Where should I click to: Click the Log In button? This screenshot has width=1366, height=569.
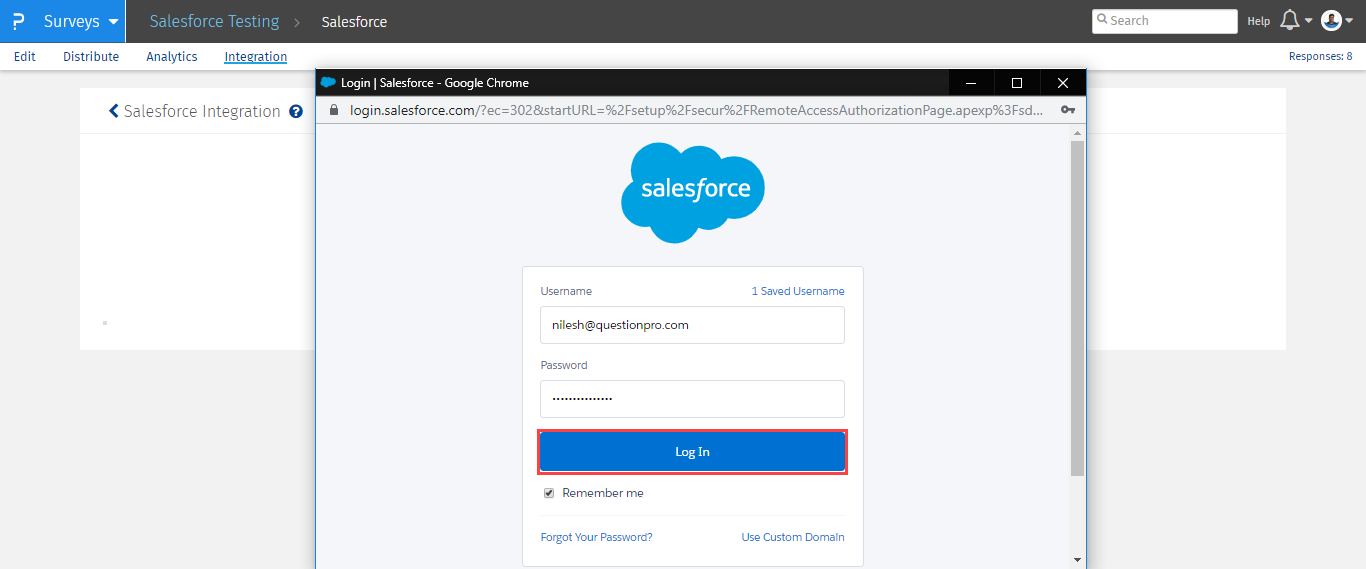[x=692, y=452]
